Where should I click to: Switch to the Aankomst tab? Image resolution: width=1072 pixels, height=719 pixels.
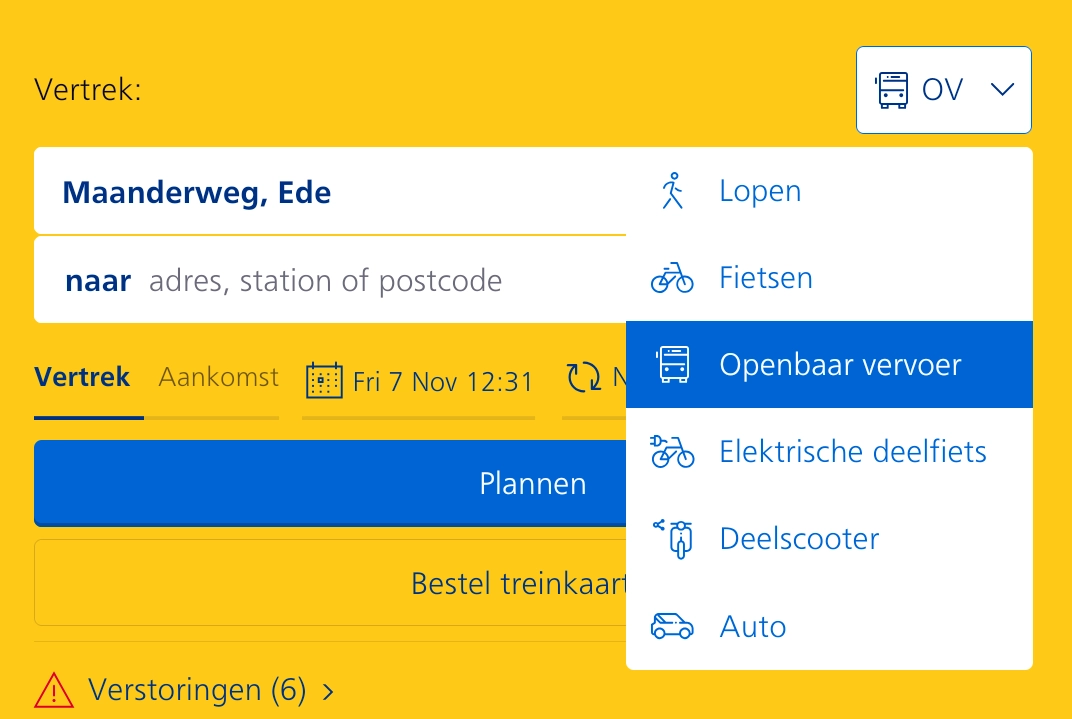(x=219, y=377)
